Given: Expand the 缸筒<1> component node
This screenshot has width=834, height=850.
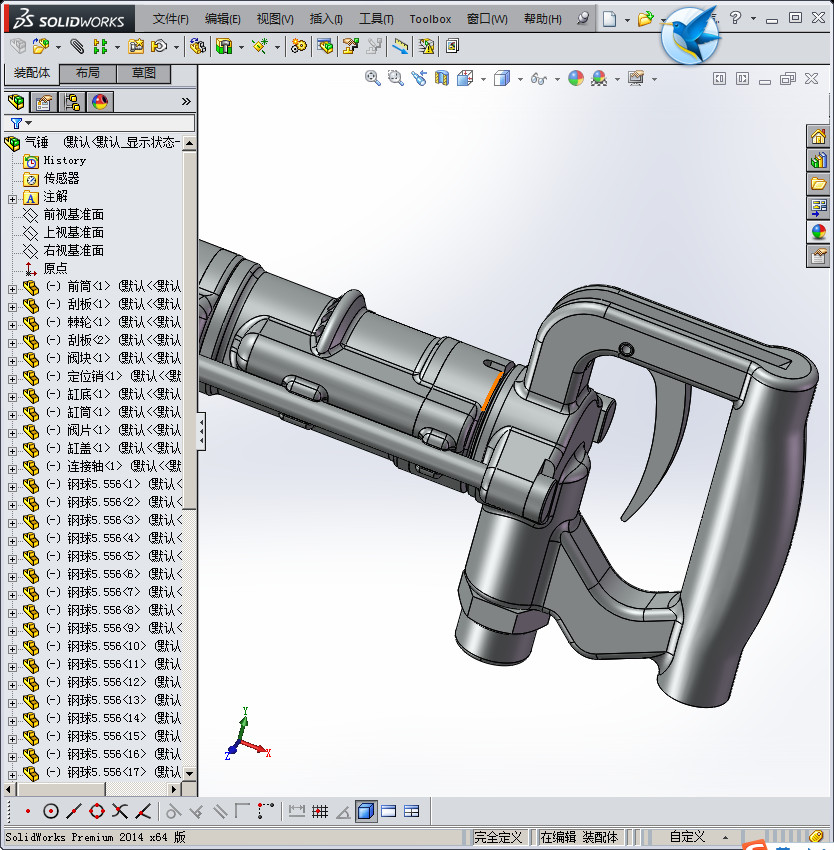Looking at the screenshot, I should point(12,415).
